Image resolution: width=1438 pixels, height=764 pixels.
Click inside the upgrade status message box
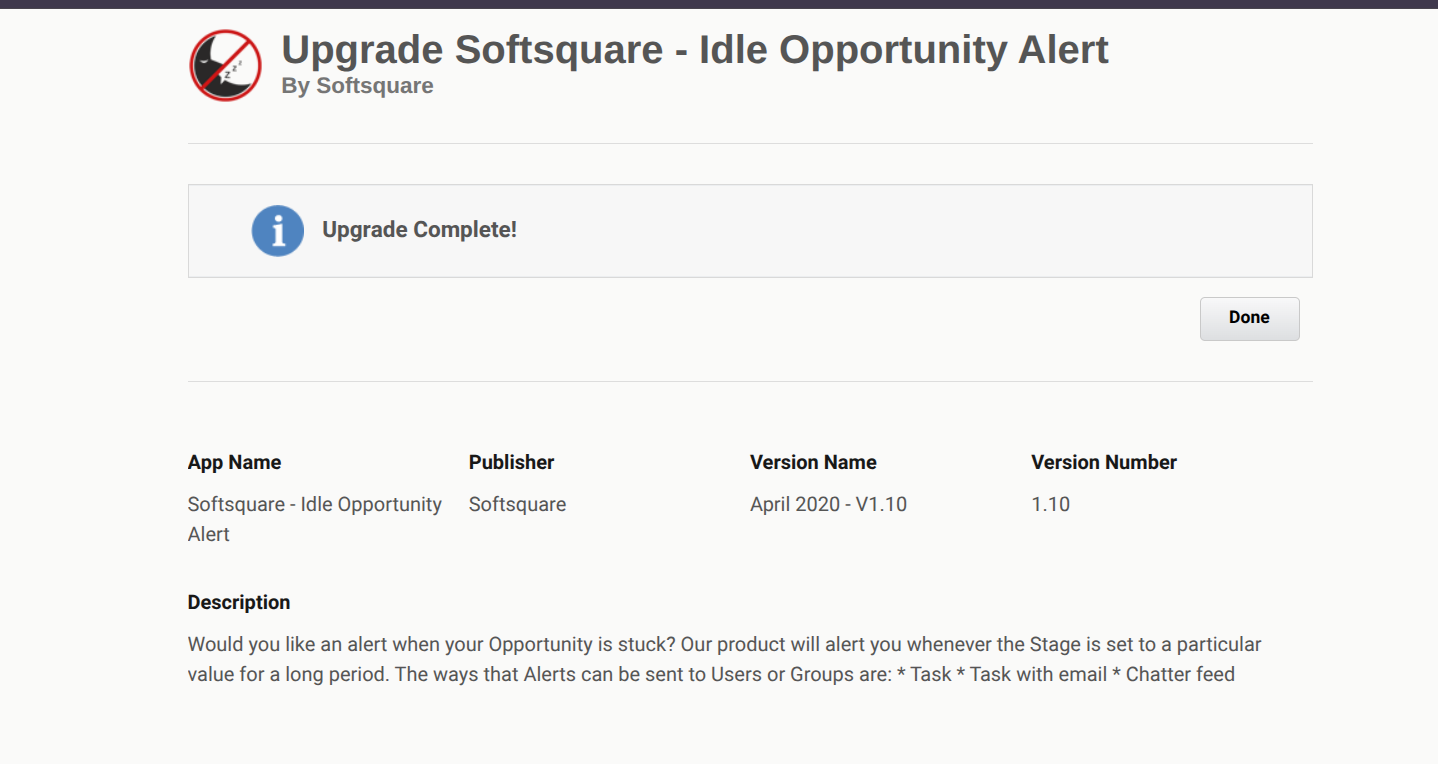tap(750, 231)
